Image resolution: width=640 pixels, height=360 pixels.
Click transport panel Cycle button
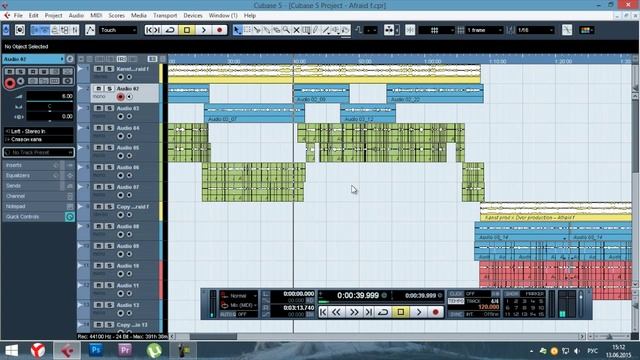(383, 312)
